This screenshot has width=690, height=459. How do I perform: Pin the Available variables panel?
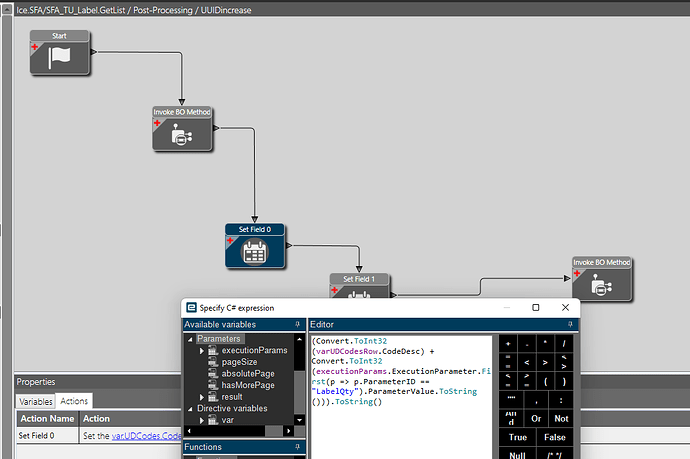pyautogui.click(x=297, y=324)
